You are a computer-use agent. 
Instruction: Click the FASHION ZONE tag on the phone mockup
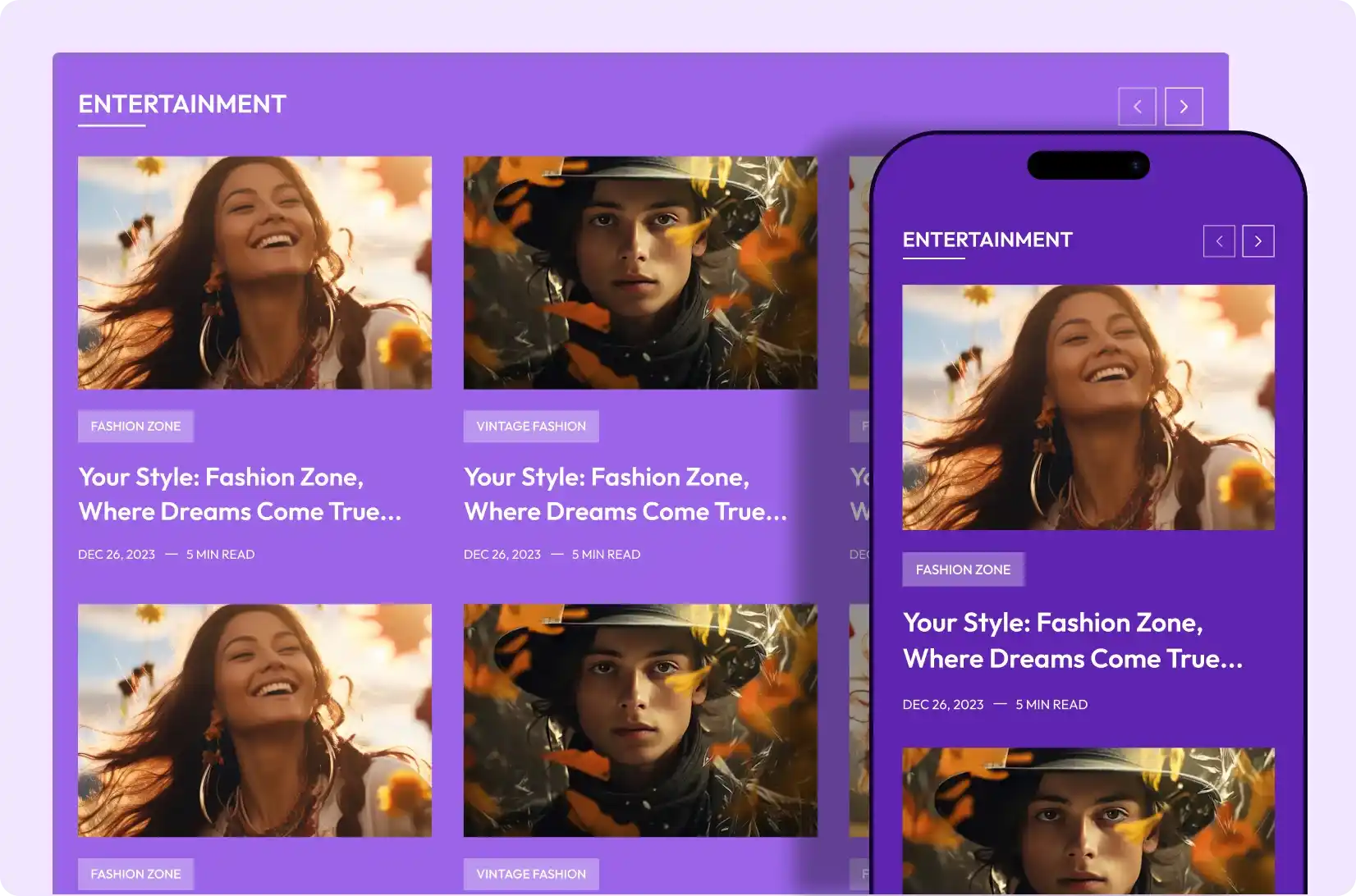point(963,569)
